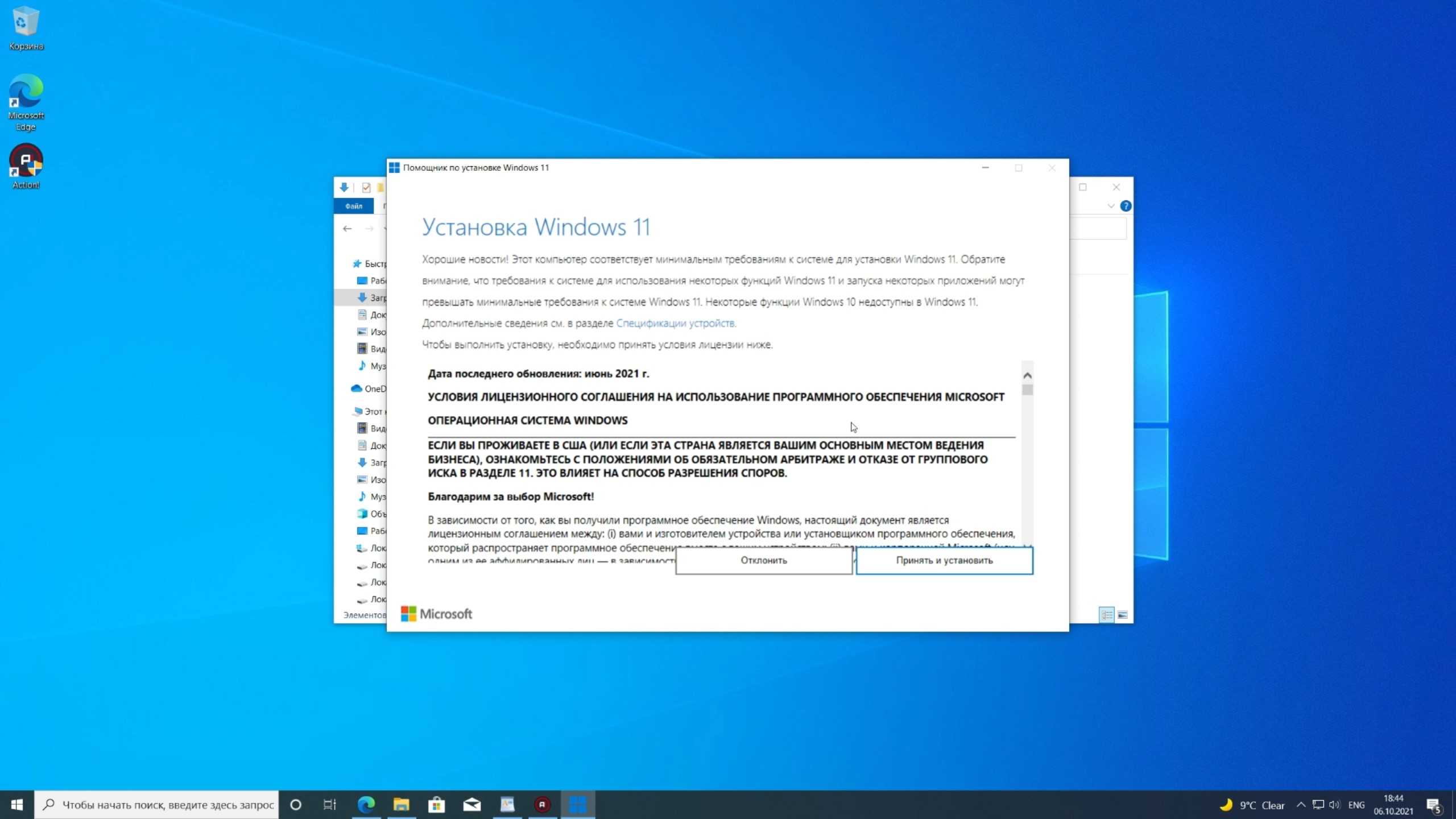Decline license with 'Отклонить' button
Viewport: 1456px width, 819px height.
(x=763, y=560)
